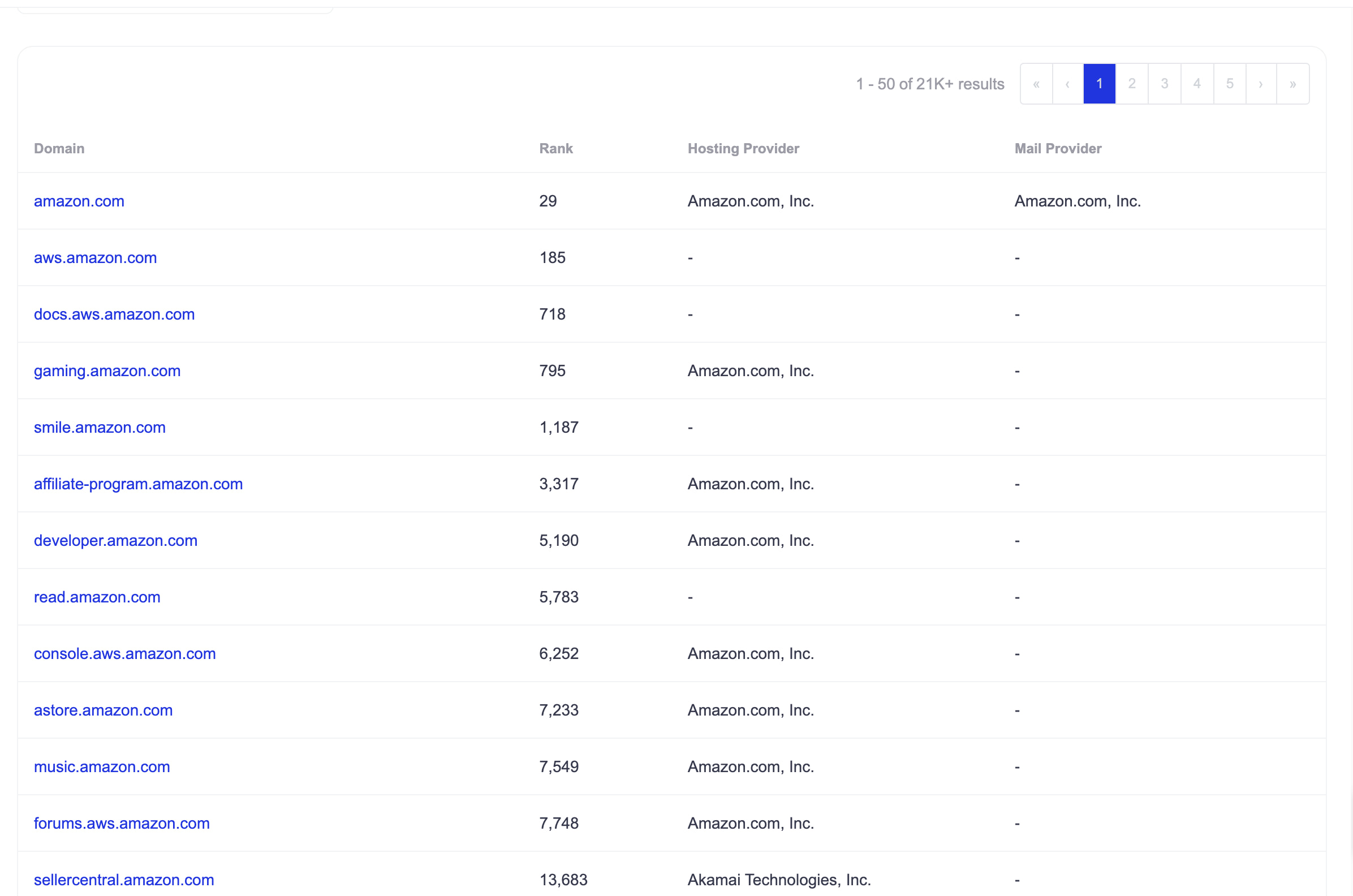Screen dimensions: 1353x896
Task: Go to page 5 of results
Action: (x=1229, y=84)
